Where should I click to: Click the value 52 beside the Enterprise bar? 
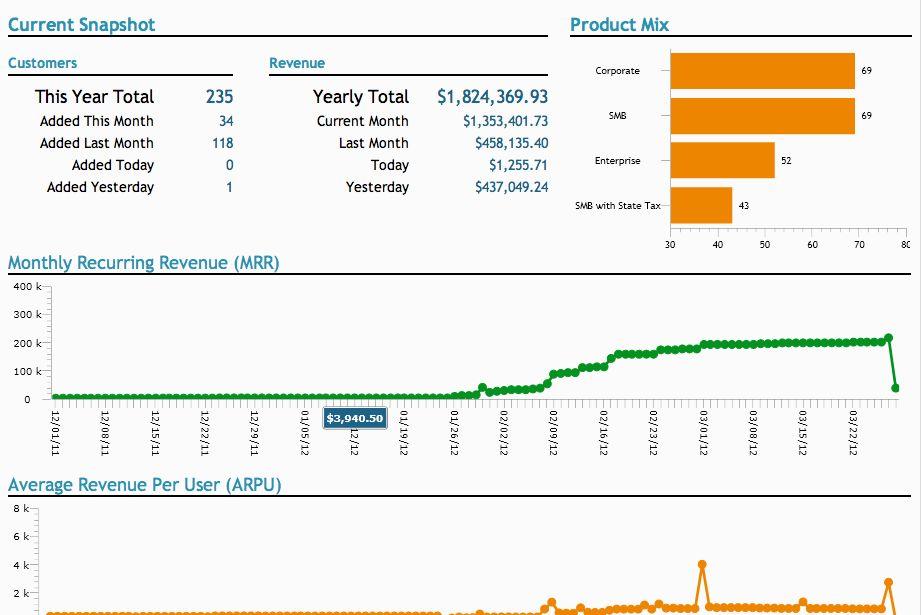coord(786,160)
